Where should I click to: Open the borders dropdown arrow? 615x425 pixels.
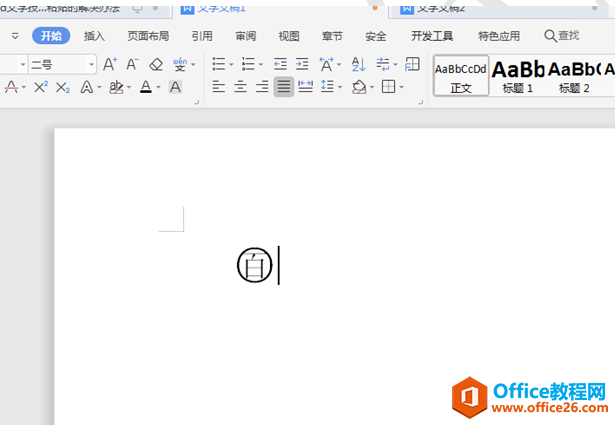click(x=402, y=87)
